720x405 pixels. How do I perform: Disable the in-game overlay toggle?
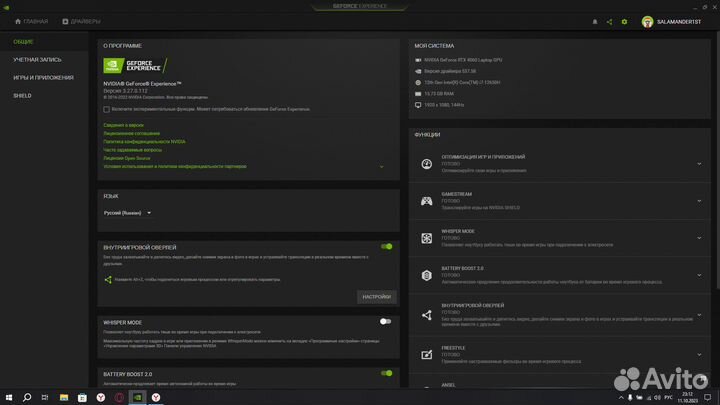[386, 246]
